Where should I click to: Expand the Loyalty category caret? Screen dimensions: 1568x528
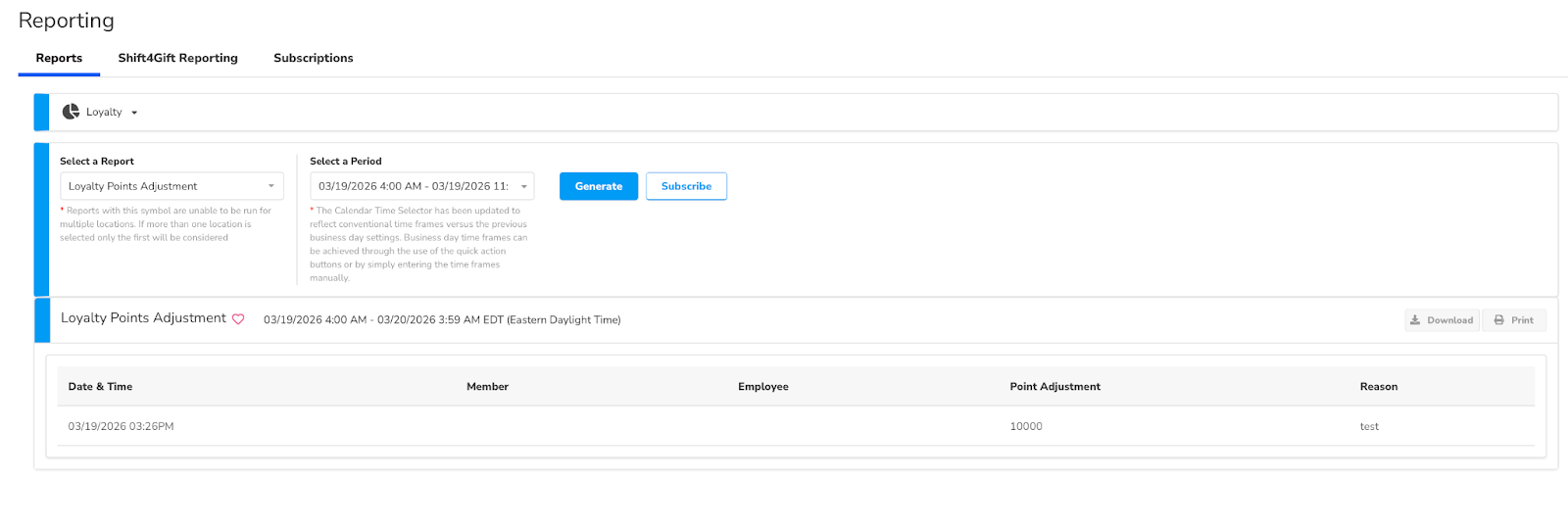[134, 113]
